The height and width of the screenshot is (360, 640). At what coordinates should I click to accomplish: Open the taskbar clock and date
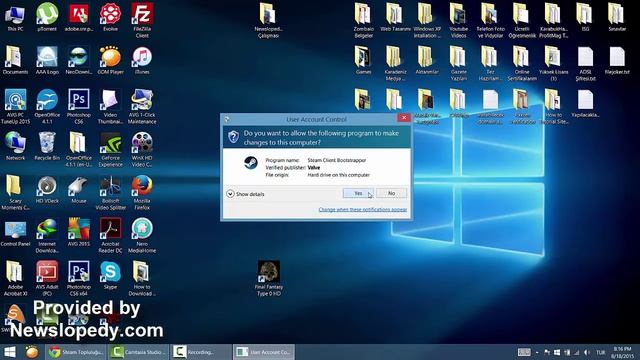[x=622, y=352]
